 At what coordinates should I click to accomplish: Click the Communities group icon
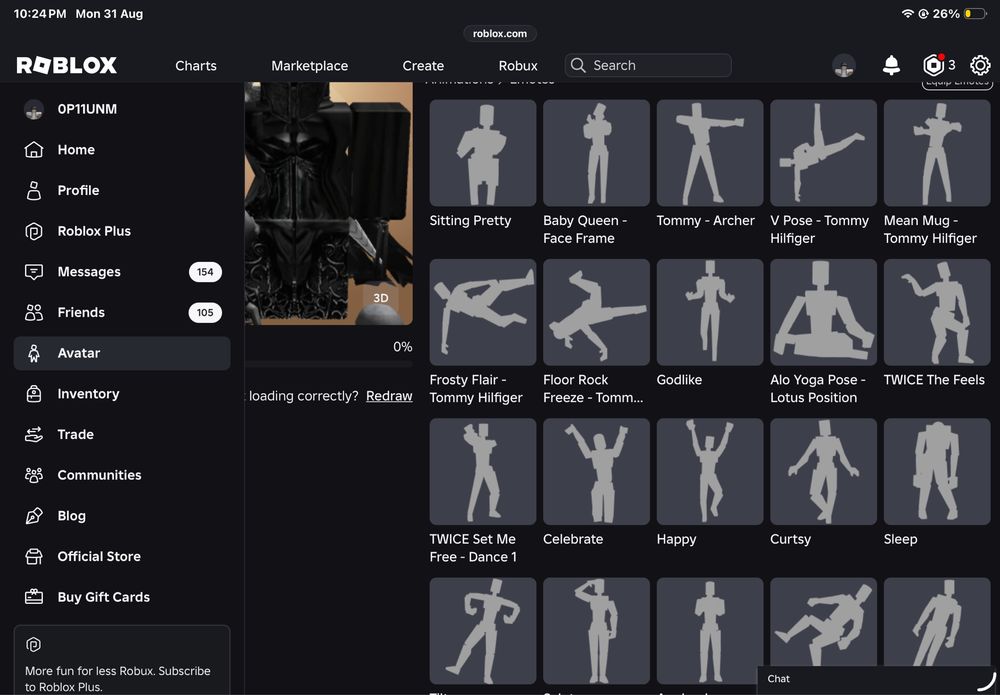pos(34,475)
